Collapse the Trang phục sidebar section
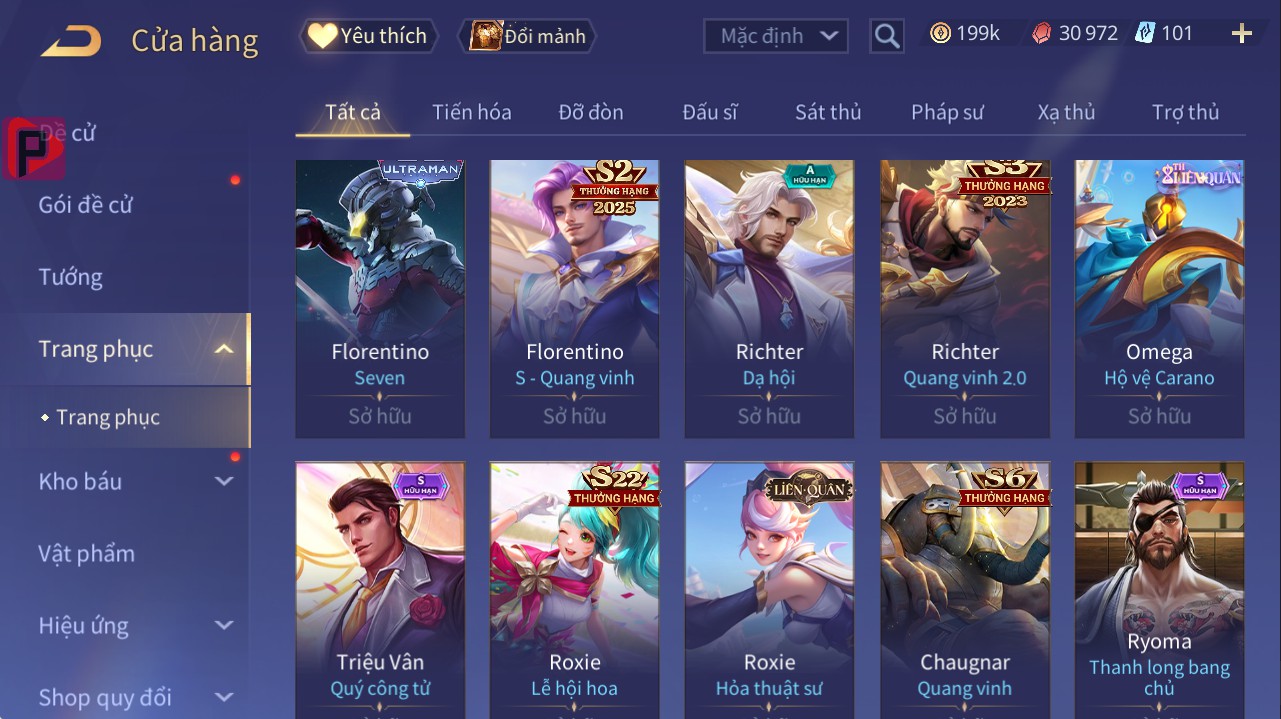Image resolution: width=1281 pixels, height=719 pixels. tap(225, 349)
